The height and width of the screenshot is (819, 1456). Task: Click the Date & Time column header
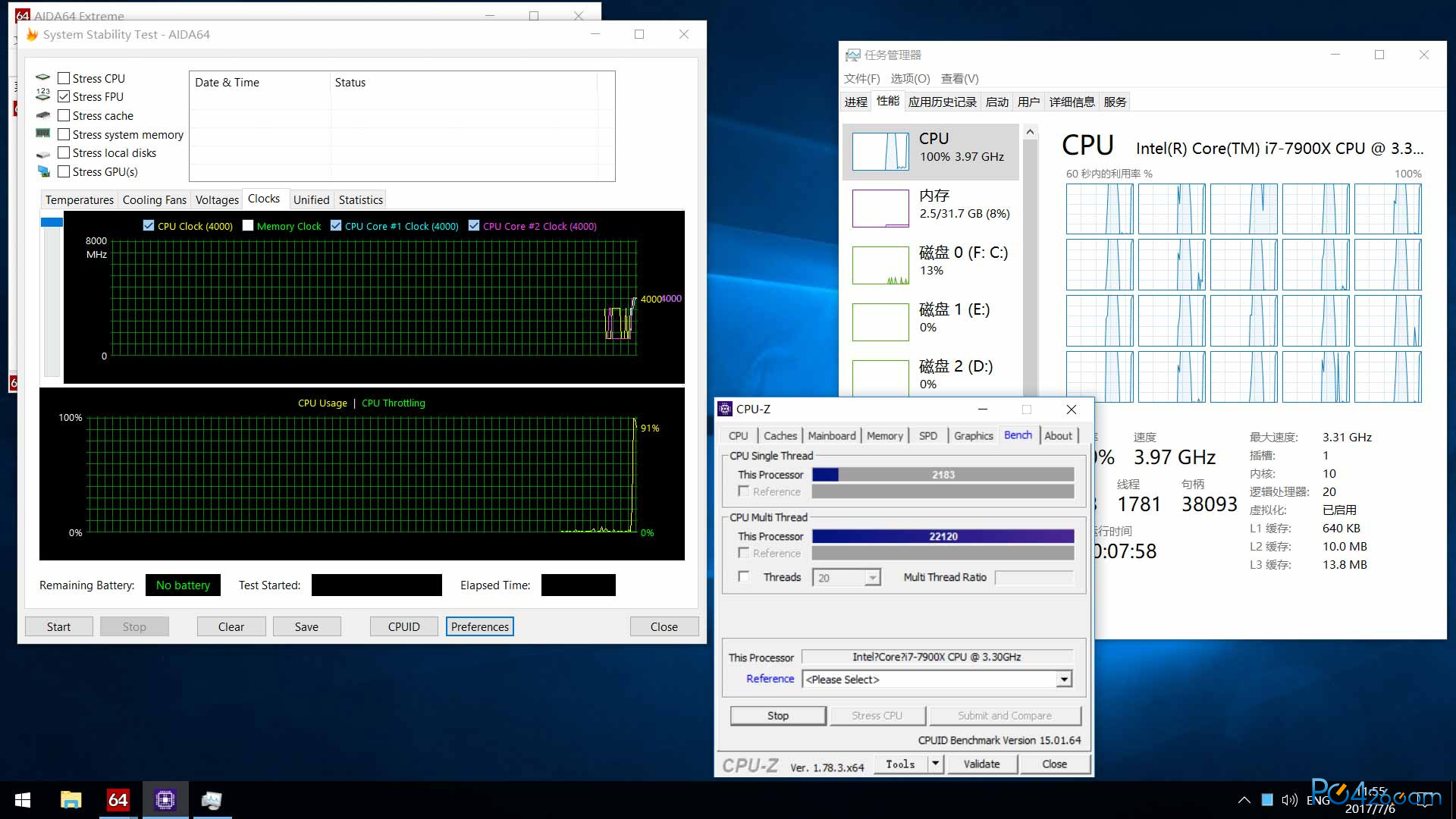click(259, 82)
